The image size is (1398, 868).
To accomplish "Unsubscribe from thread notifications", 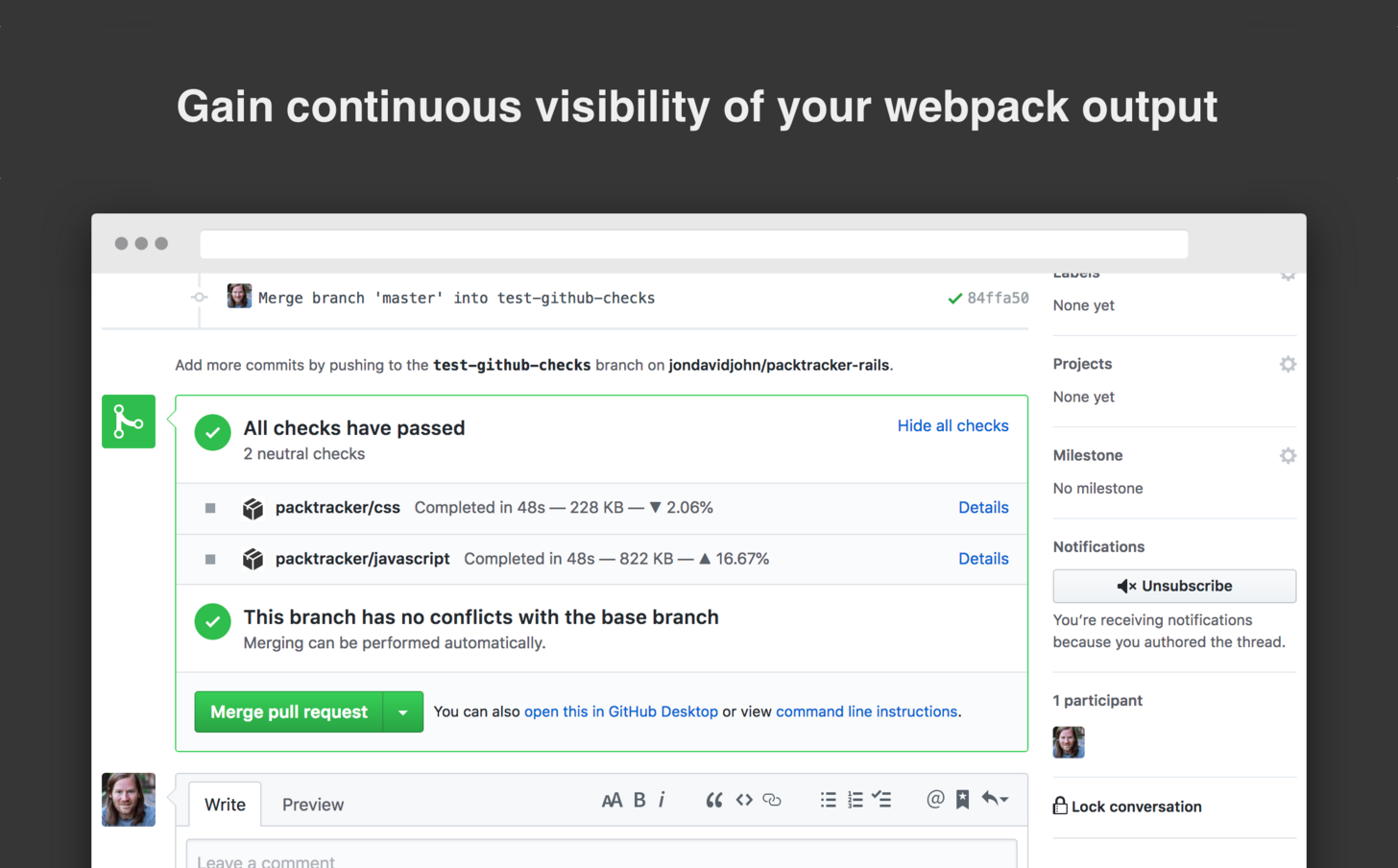I will [x=1173, y=586].
